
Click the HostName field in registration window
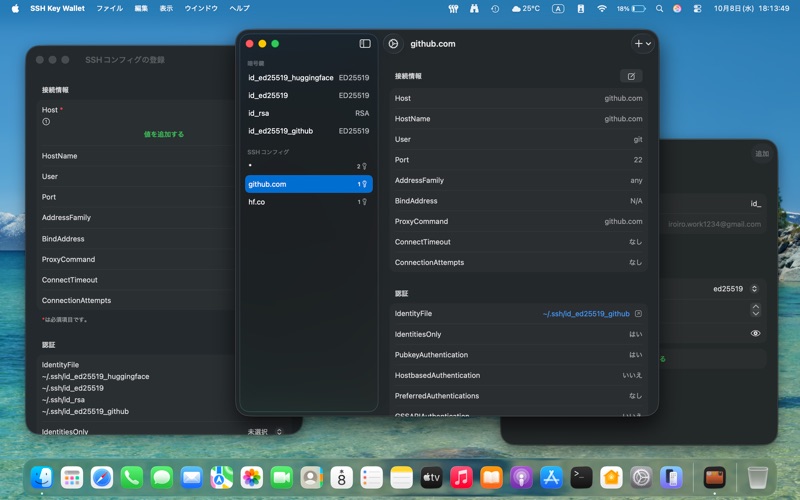point(138,156)
